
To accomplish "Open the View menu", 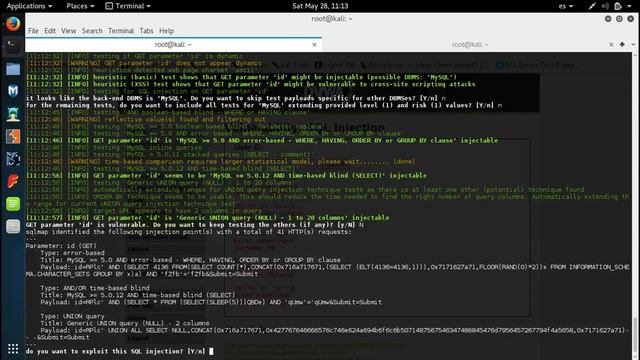I will coord(69,31).
